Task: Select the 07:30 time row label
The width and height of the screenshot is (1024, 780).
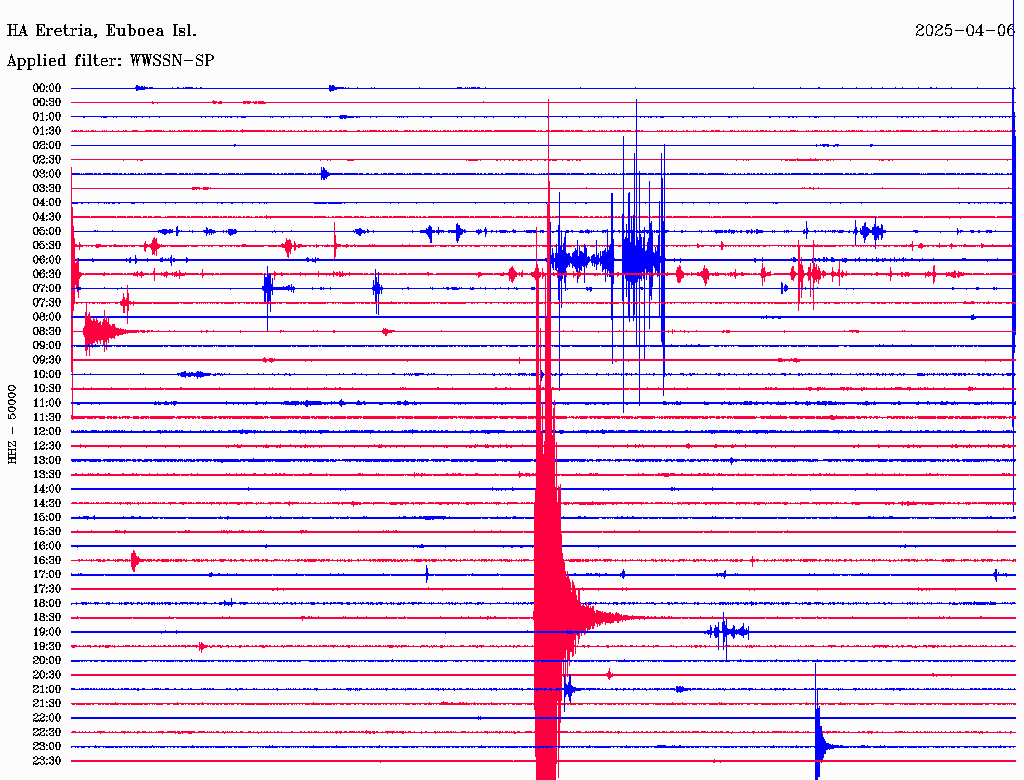Action: 47,303
